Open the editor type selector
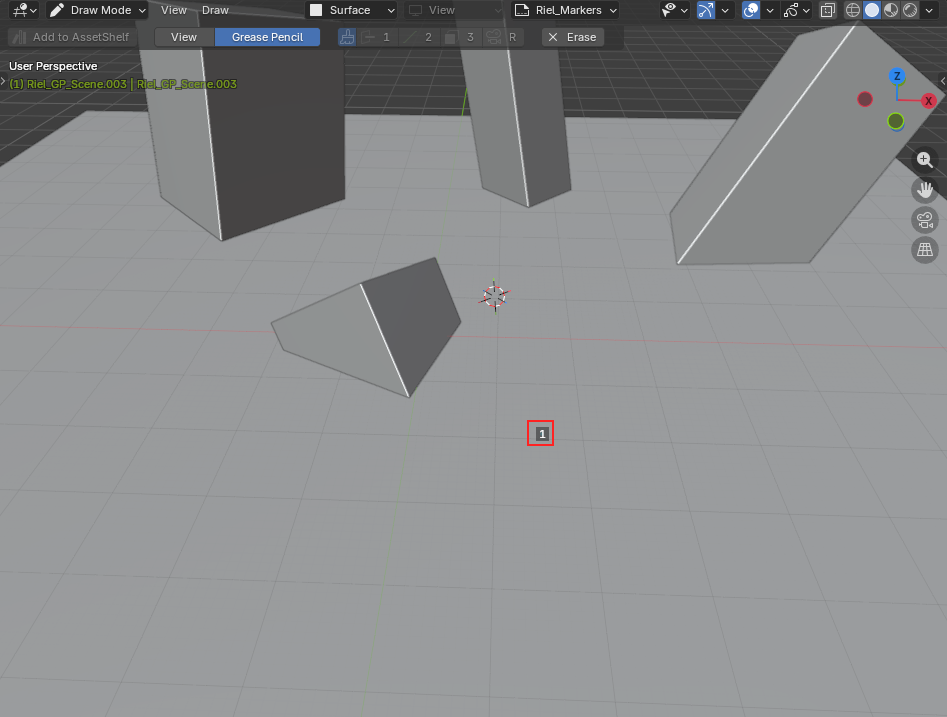The image size is (947, 717). (x=24, y=10)
